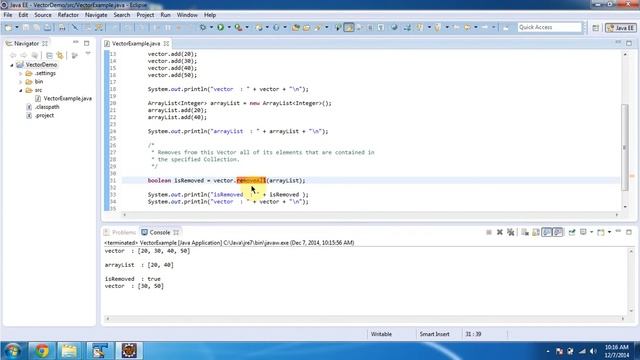Open the Debug dropdown arrow

tap(211, 27)
